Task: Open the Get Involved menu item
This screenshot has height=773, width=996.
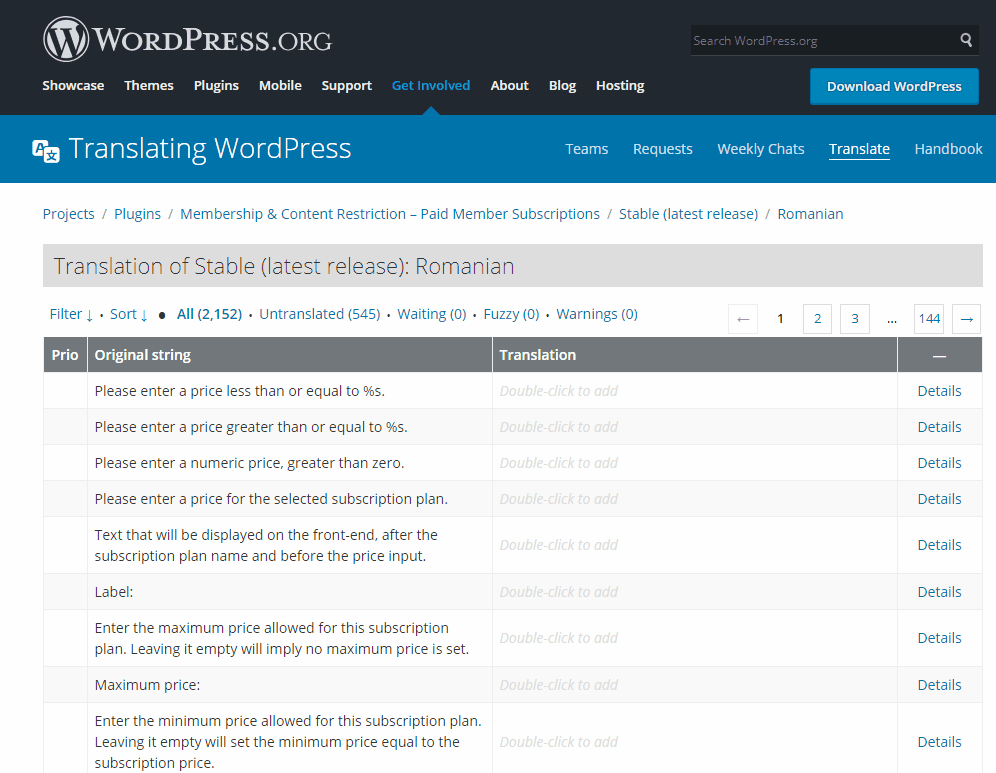Action: 431,85
